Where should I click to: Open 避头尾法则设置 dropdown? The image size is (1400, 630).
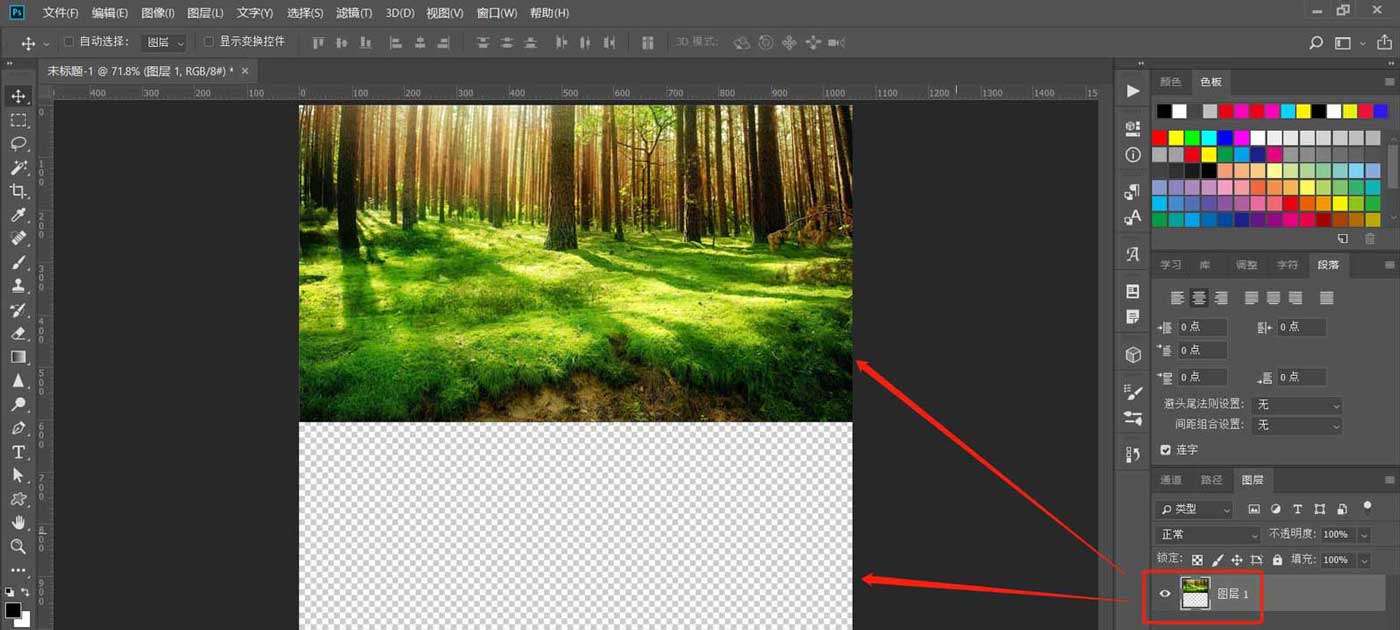[1298, 404]
